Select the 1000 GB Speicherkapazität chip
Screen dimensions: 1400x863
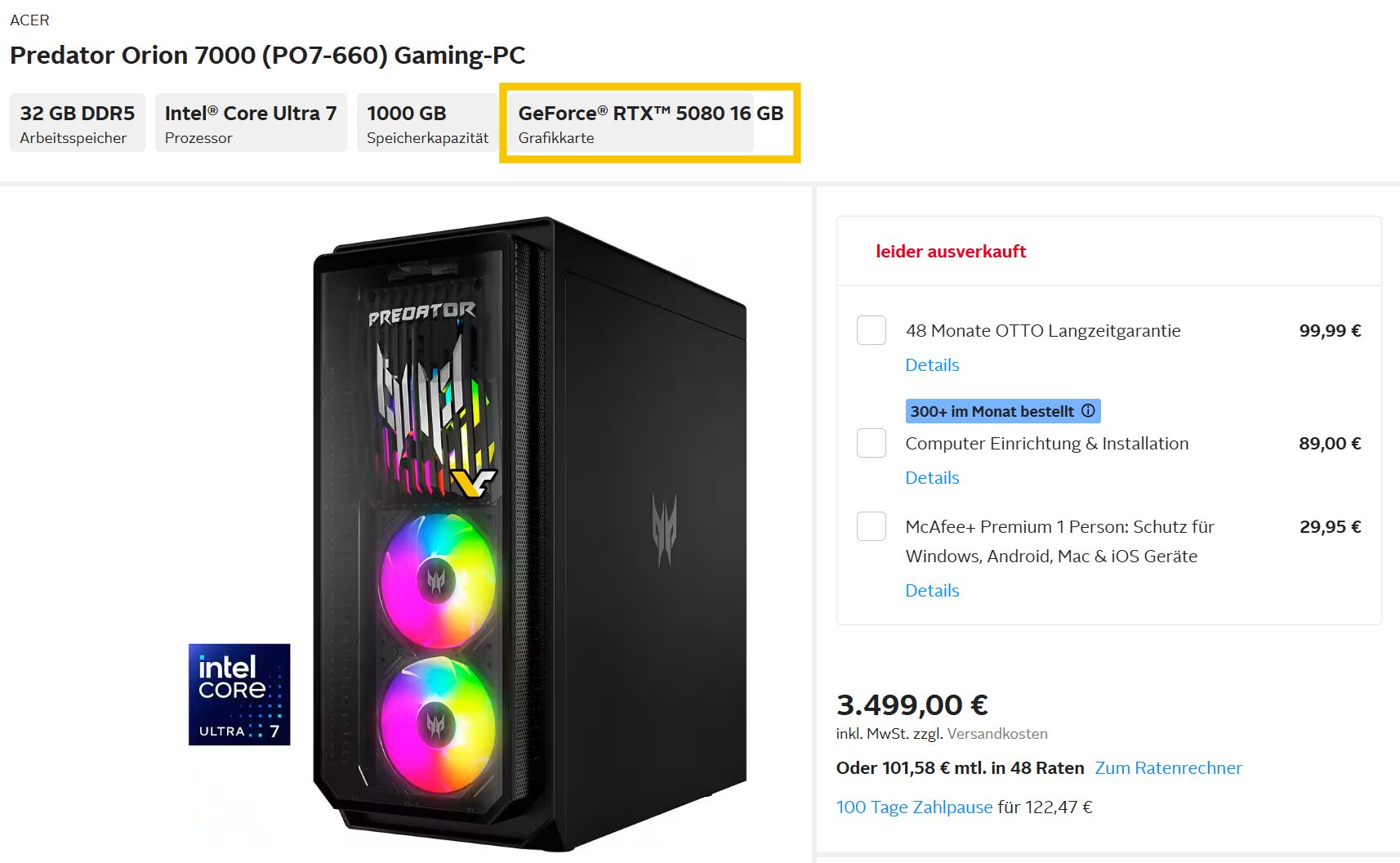pos(427,123)
